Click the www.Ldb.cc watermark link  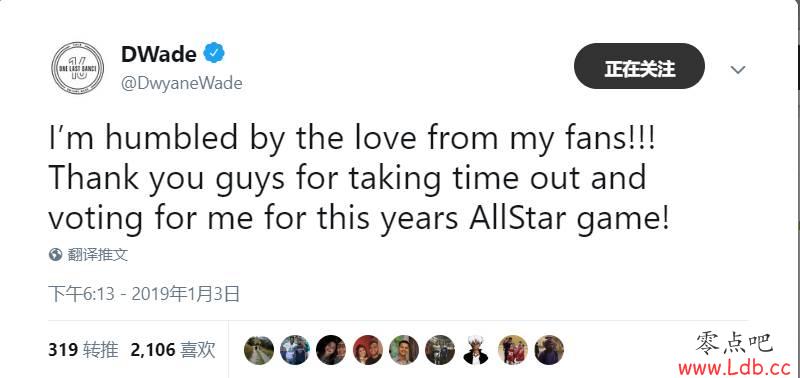point(734,367)
